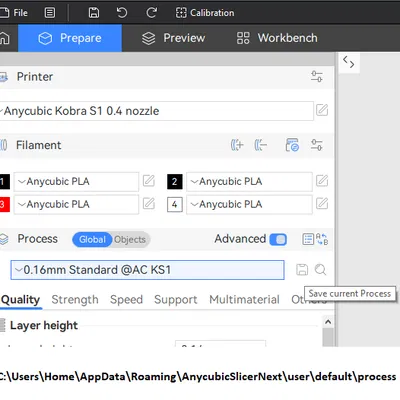Select Global process mode
400x400 pixels.
click(92, 240)
